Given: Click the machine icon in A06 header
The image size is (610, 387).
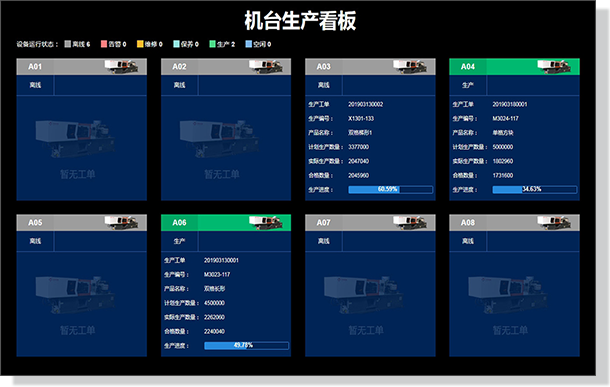Looking at the screenshot, I should [266, 222].
